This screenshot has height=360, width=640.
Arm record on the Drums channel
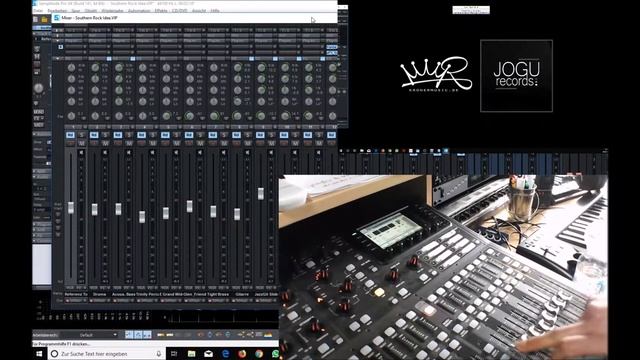point(94,143)
